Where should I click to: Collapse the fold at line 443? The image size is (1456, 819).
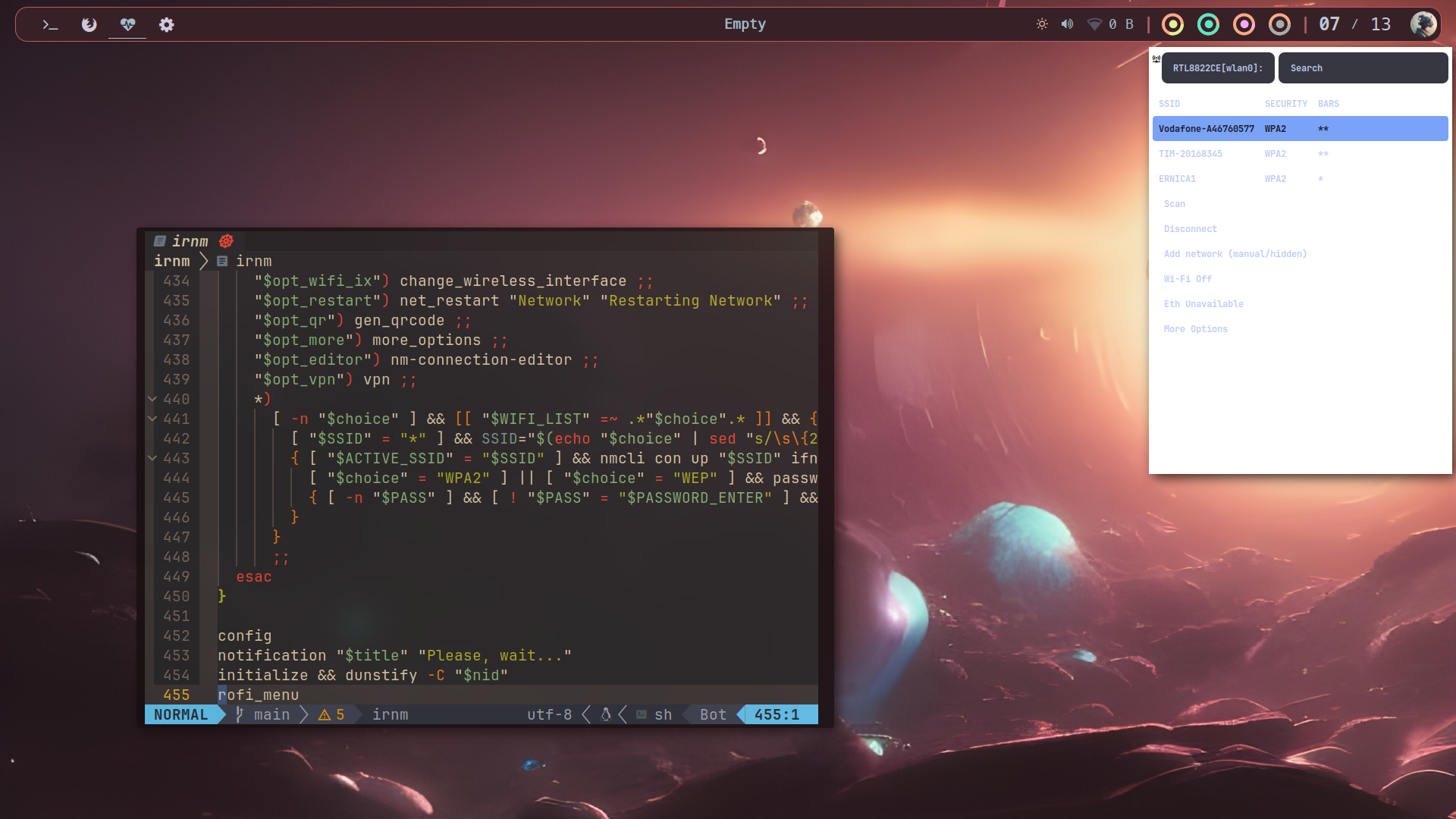point(152,458)
